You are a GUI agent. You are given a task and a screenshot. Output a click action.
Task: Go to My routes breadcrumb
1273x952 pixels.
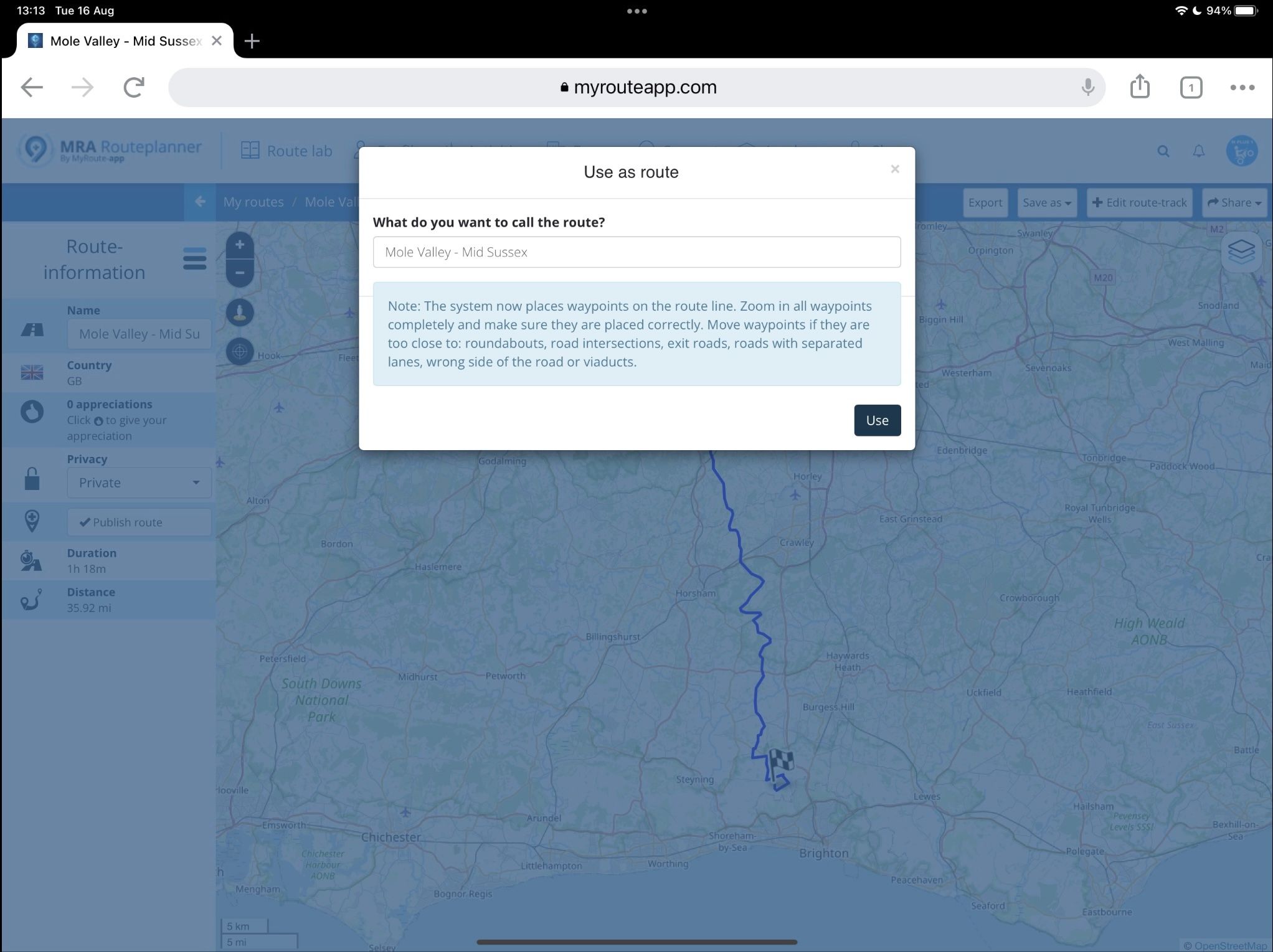pyautogui.click(x=253, y=202)
